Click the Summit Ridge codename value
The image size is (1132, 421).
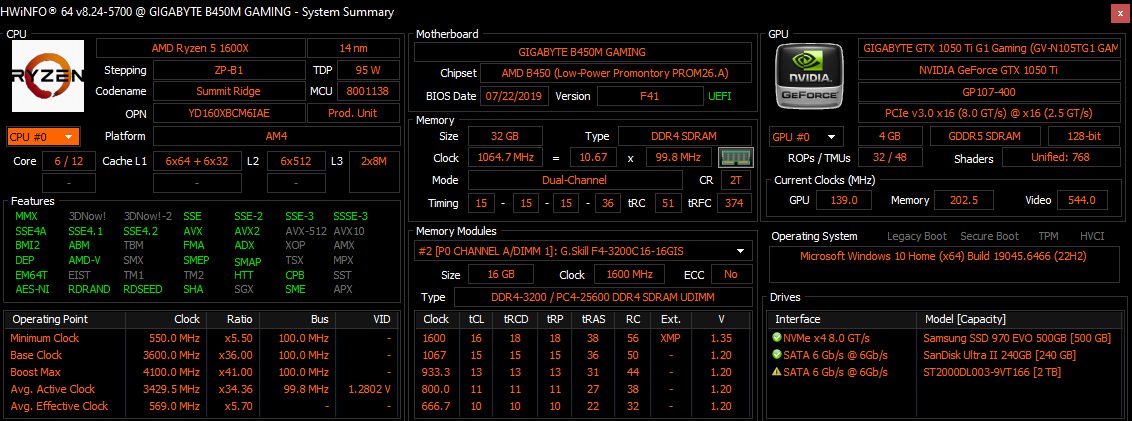[x=228, y=92]
